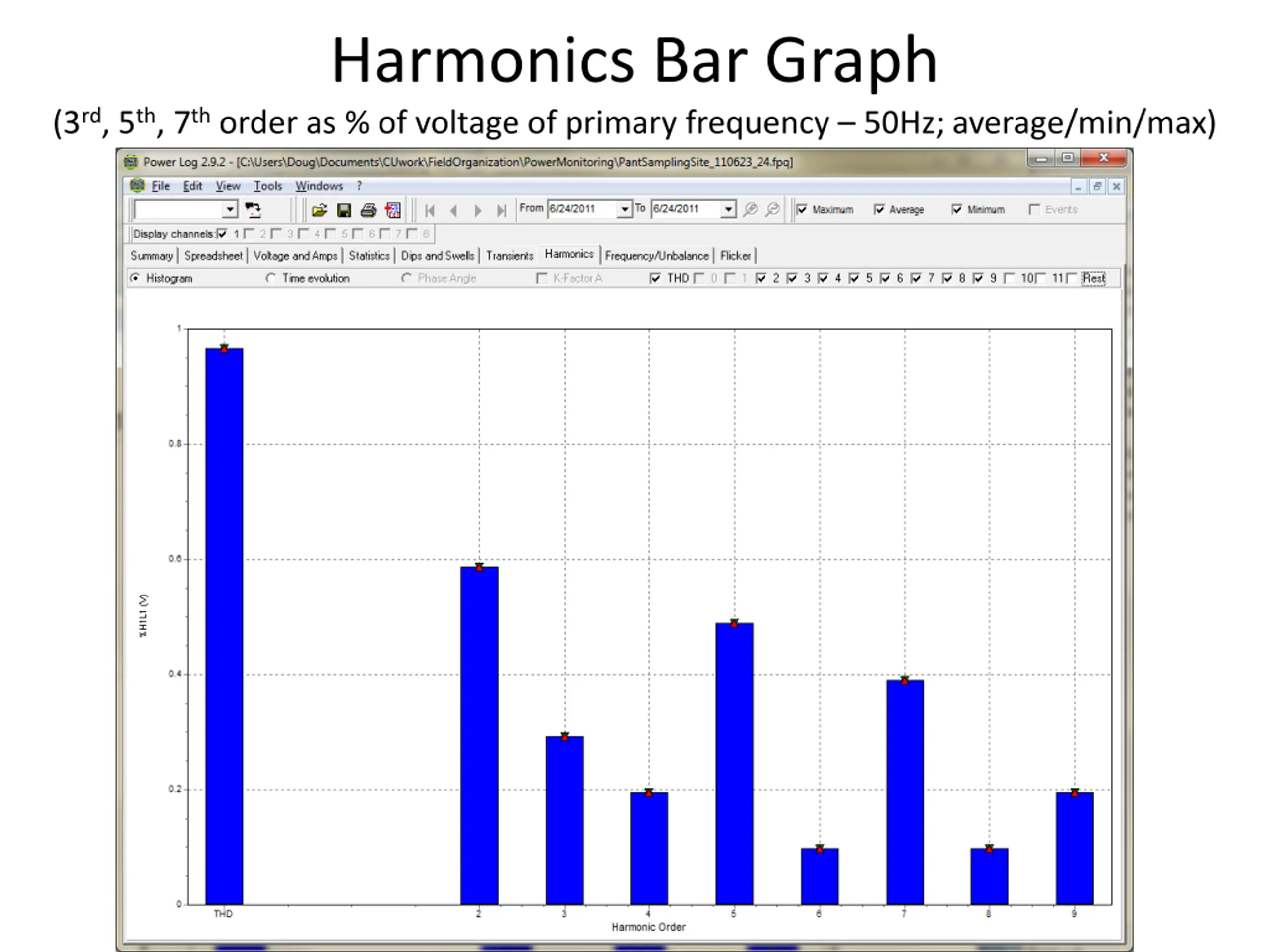The height and width of the screenshot is (952, 1270).
Task: Toggle the Minimum checkbox
Action: click(x=956, y=209)
